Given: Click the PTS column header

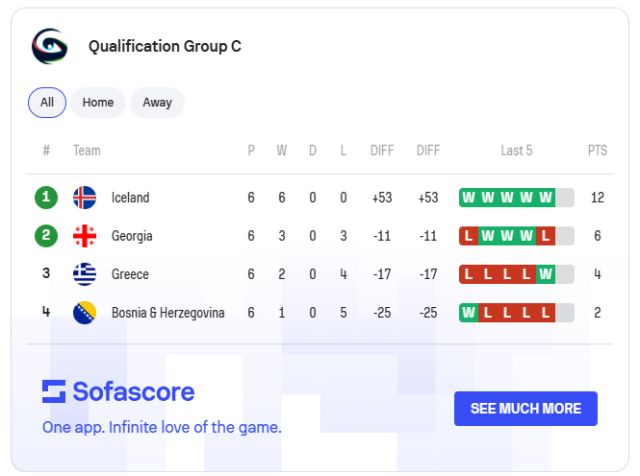Looking at the screenshot, I should pyautogui.click(x=597, y=151).
